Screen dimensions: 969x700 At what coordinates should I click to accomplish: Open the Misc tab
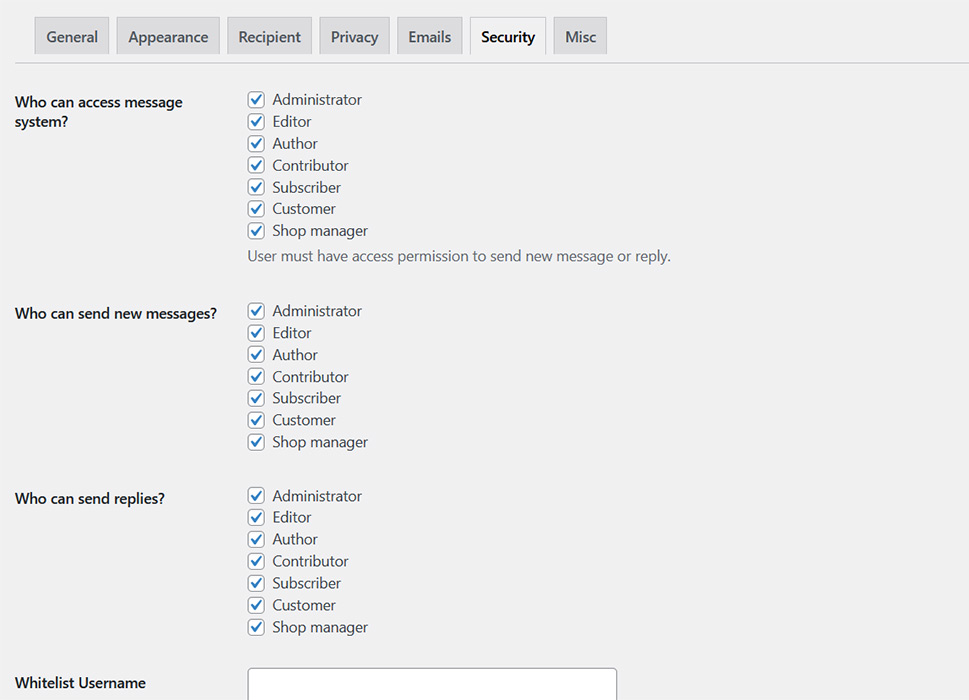click(580, 36)
